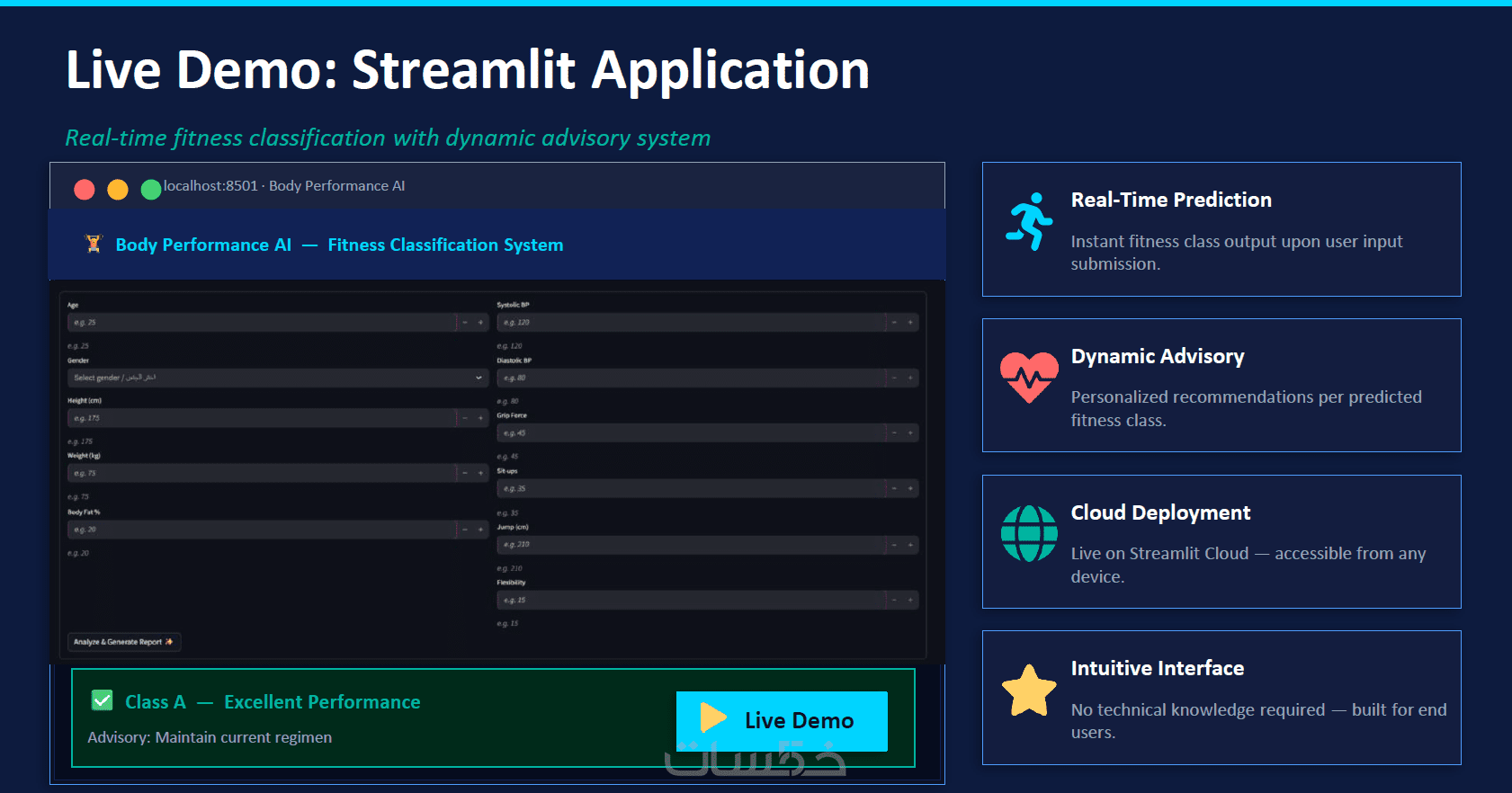Click the star icon for Intuitive Interface
1512x793 pixels.
1029,691
